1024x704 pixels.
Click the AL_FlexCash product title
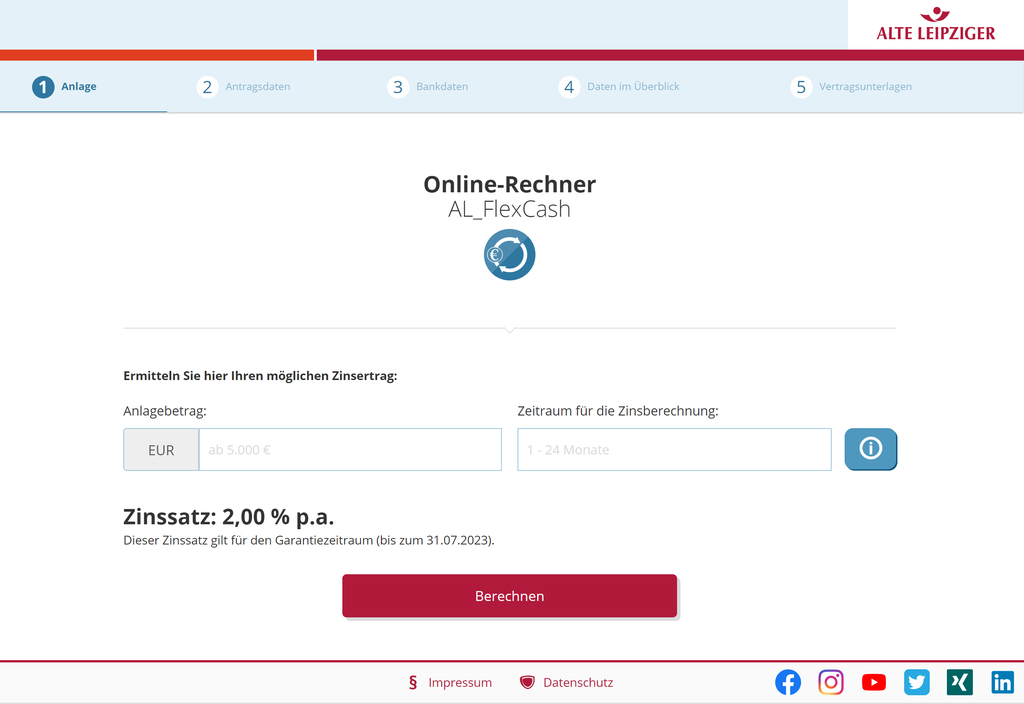coord(509,209)
